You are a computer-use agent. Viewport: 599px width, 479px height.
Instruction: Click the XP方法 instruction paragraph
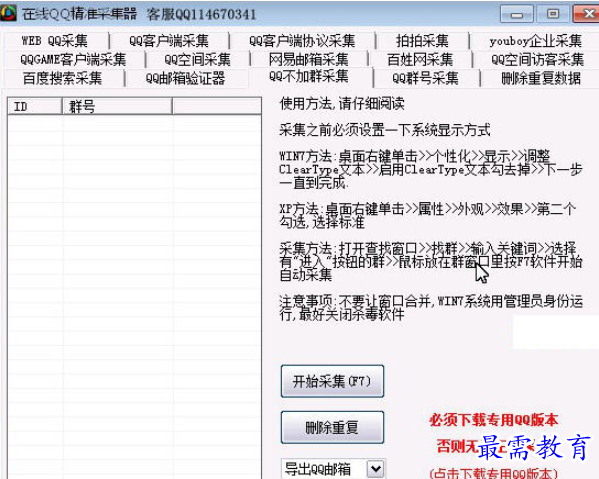click(x=427, y=216)
